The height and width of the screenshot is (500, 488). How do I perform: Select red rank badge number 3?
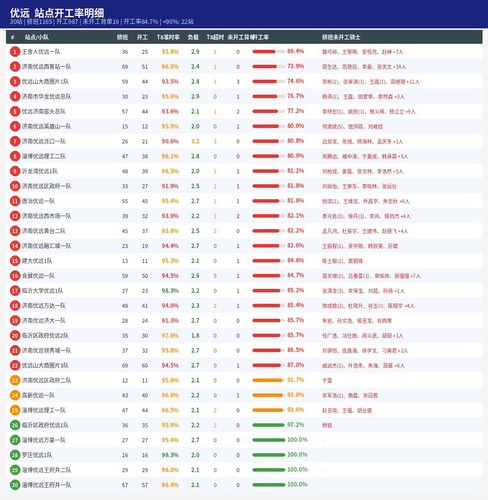(x=15, y=82)
